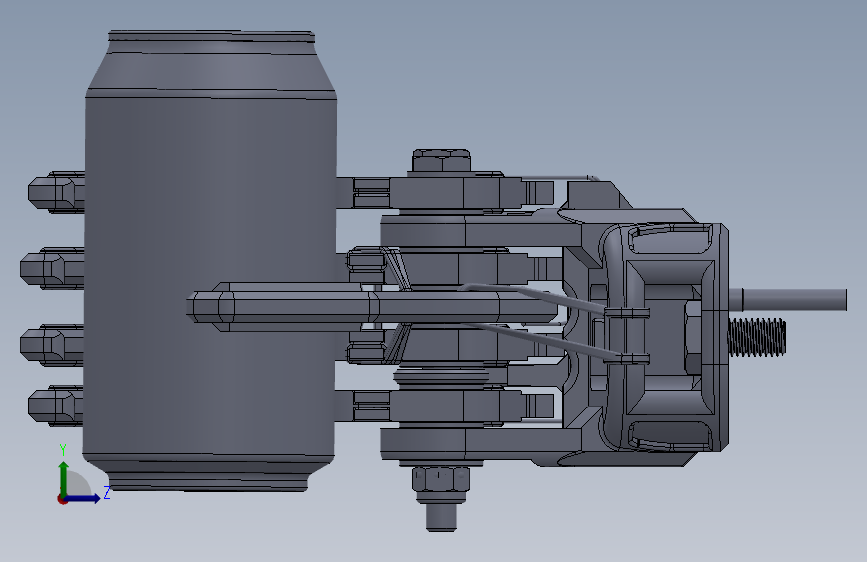Select the threaded rod at the right end

(x=756, y=337)
